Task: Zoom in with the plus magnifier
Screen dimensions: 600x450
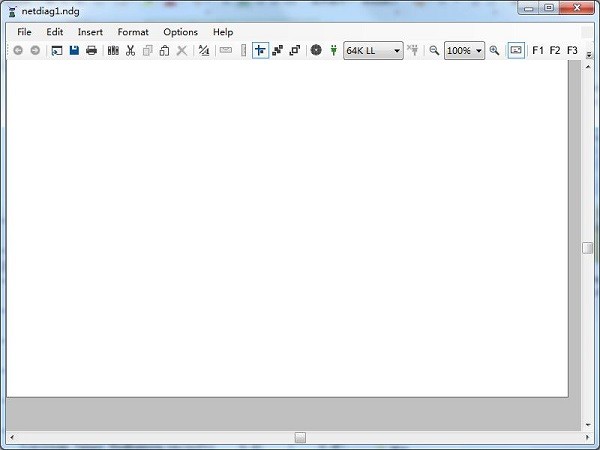Action: (494, 50)
